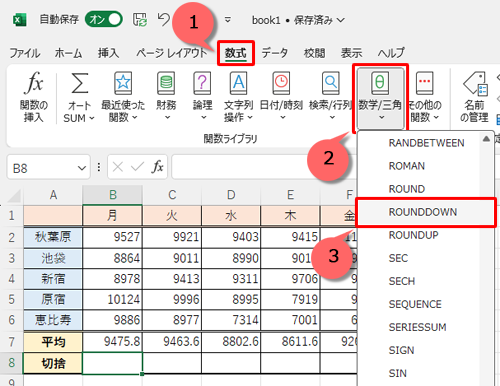
Task: Click the Excel application icon
Action: [20, 20]
